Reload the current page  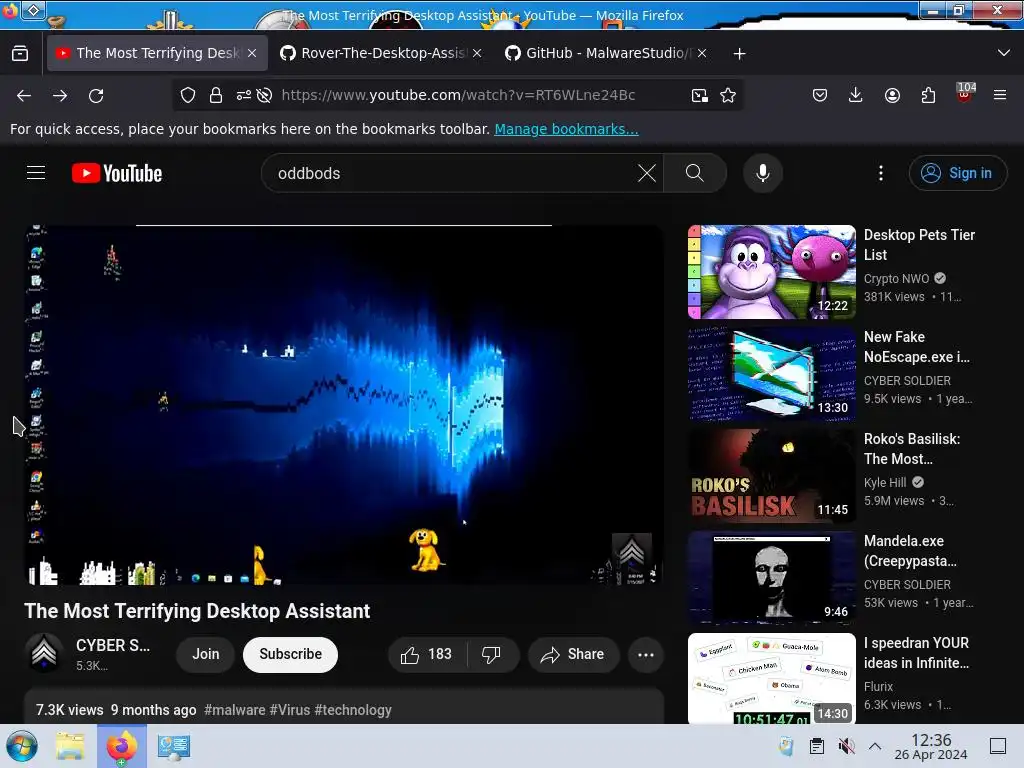pyautogui.click(x=96, y=95)
